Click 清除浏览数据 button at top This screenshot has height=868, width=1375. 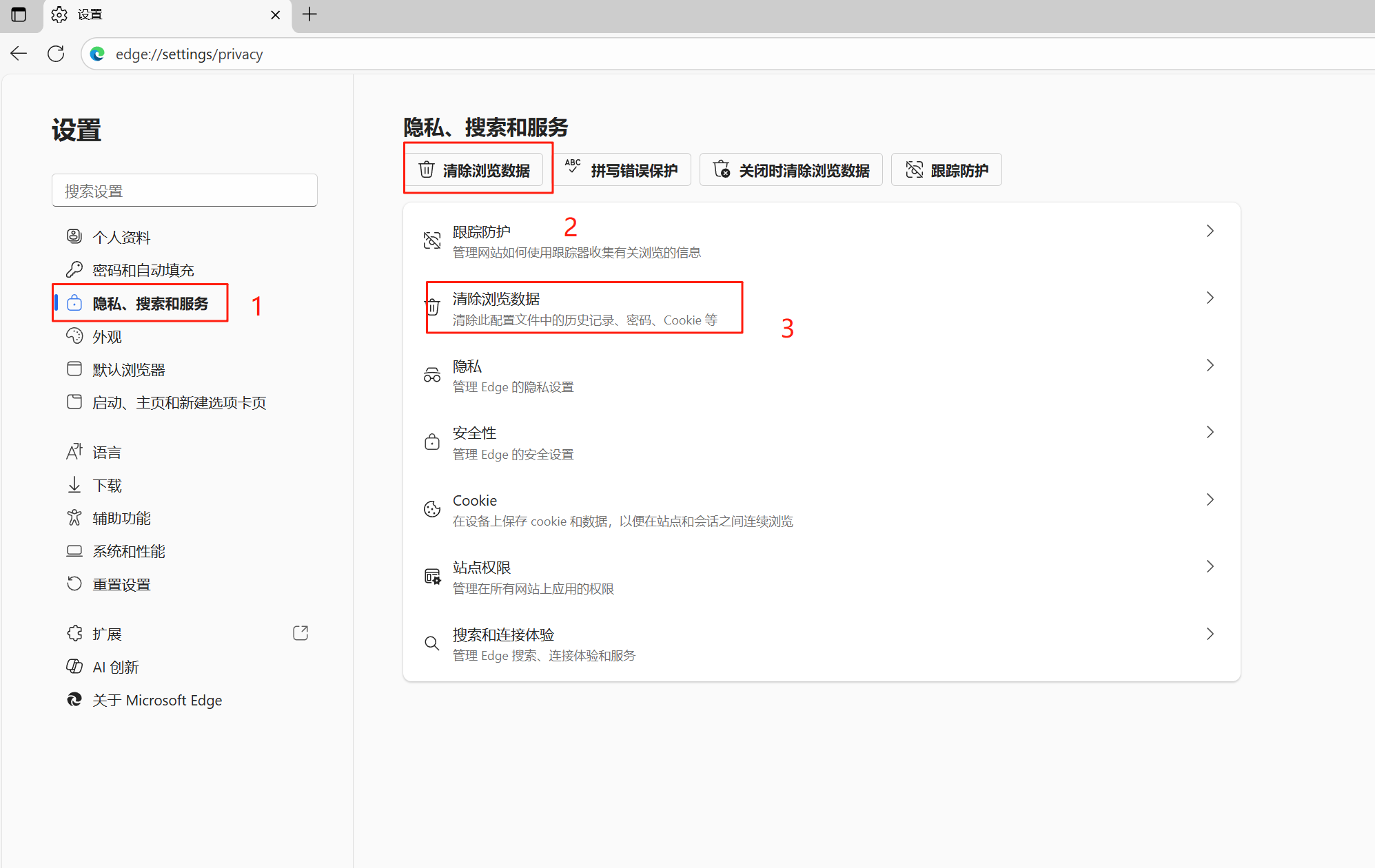pyautogui.click(x=474, y=170)
